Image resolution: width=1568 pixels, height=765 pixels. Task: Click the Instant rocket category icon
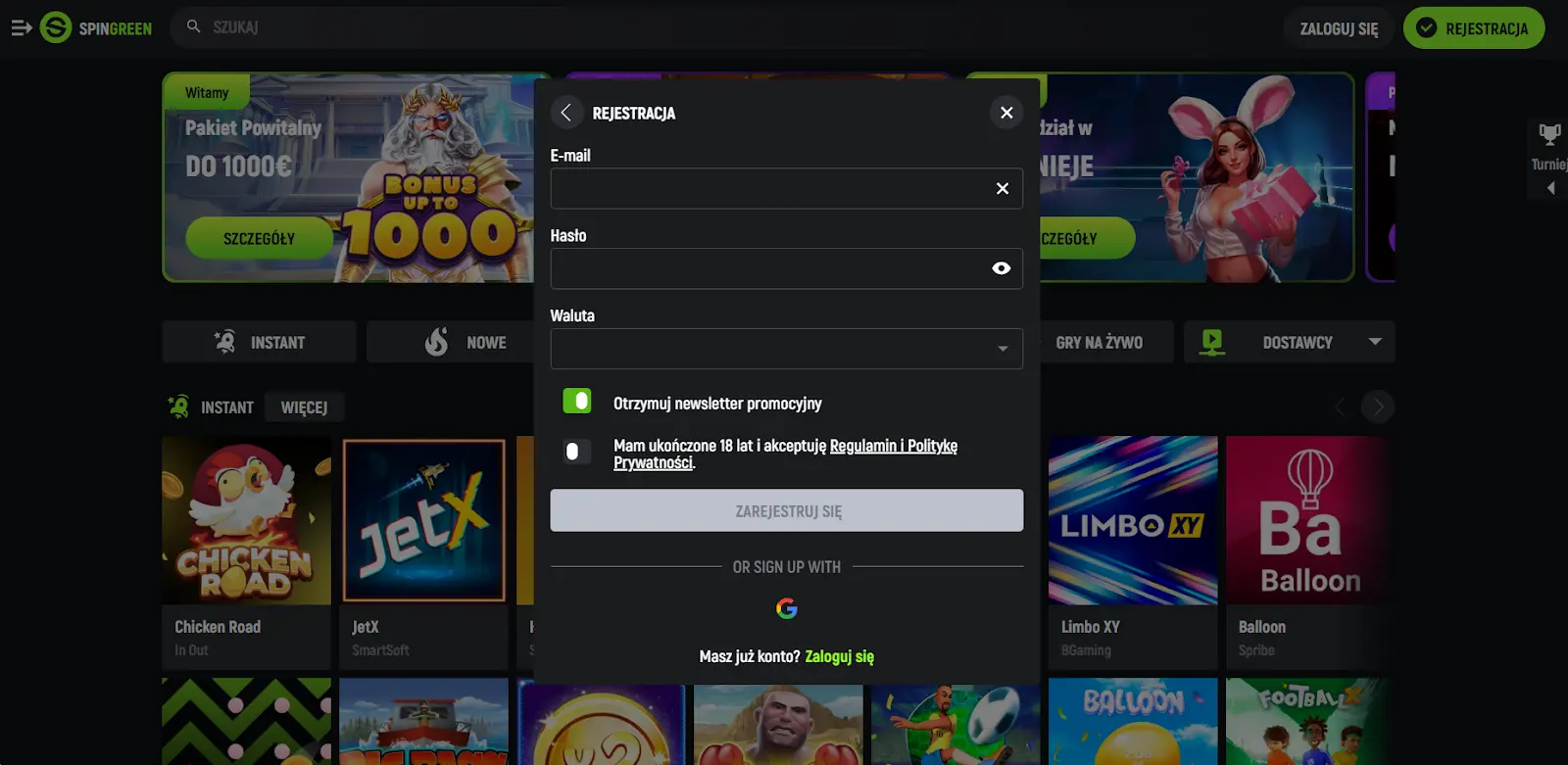pyautogui.click(x=225, y=342)
